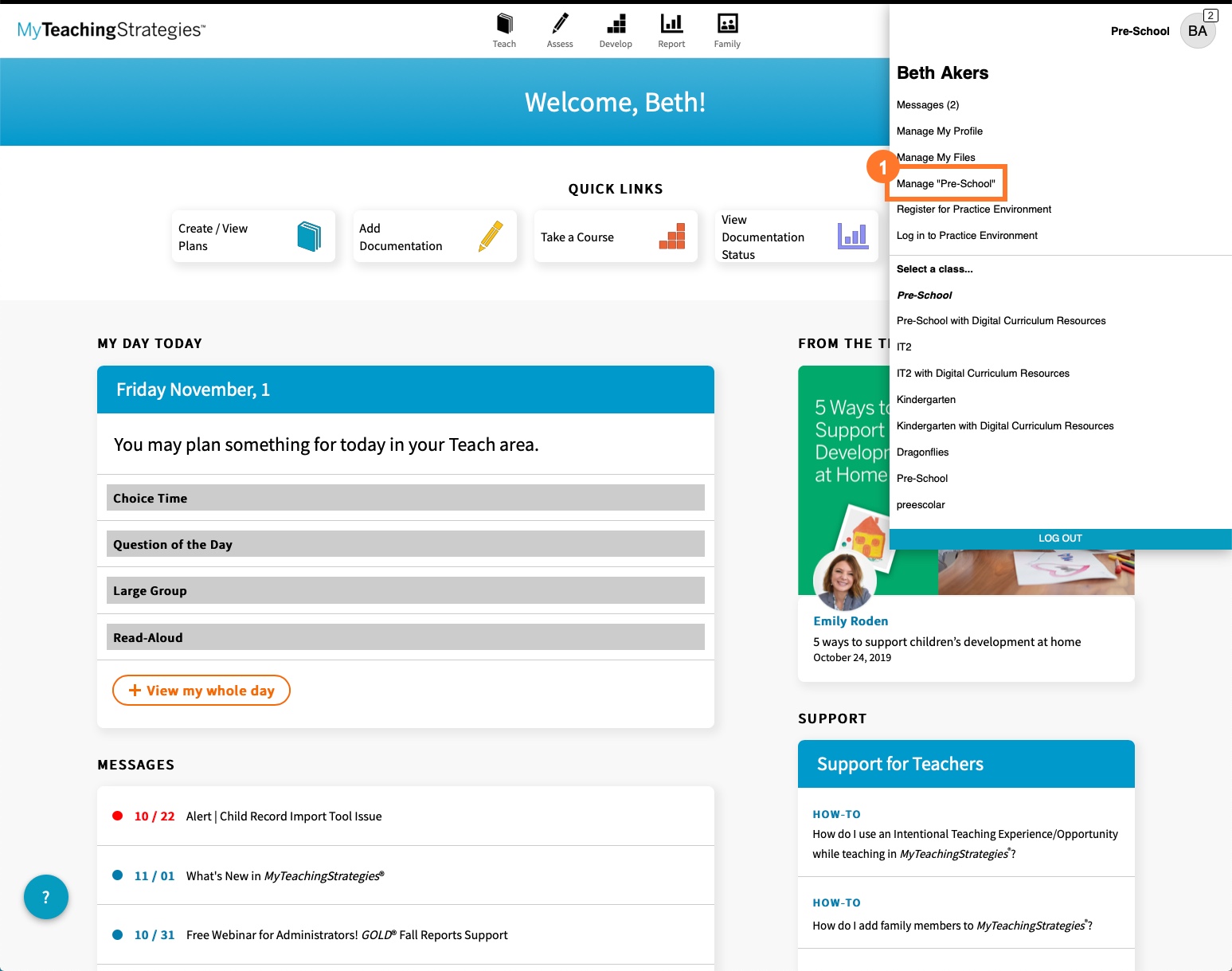Select Manage "Pre-School" menu item
The width and height of the screenshot is (1232, 971).
pos(945,183)
